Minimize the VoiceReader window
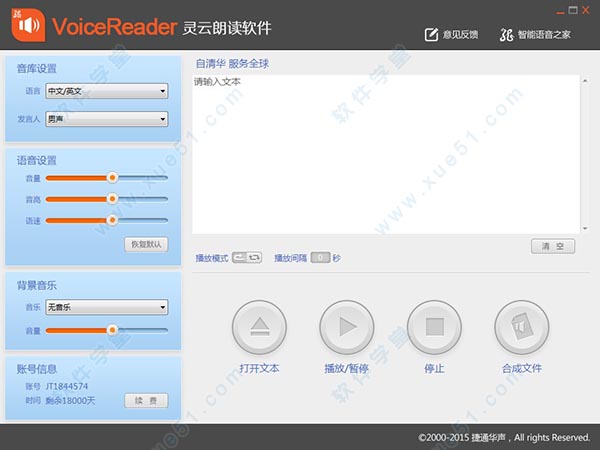 [x=560, y=12]
